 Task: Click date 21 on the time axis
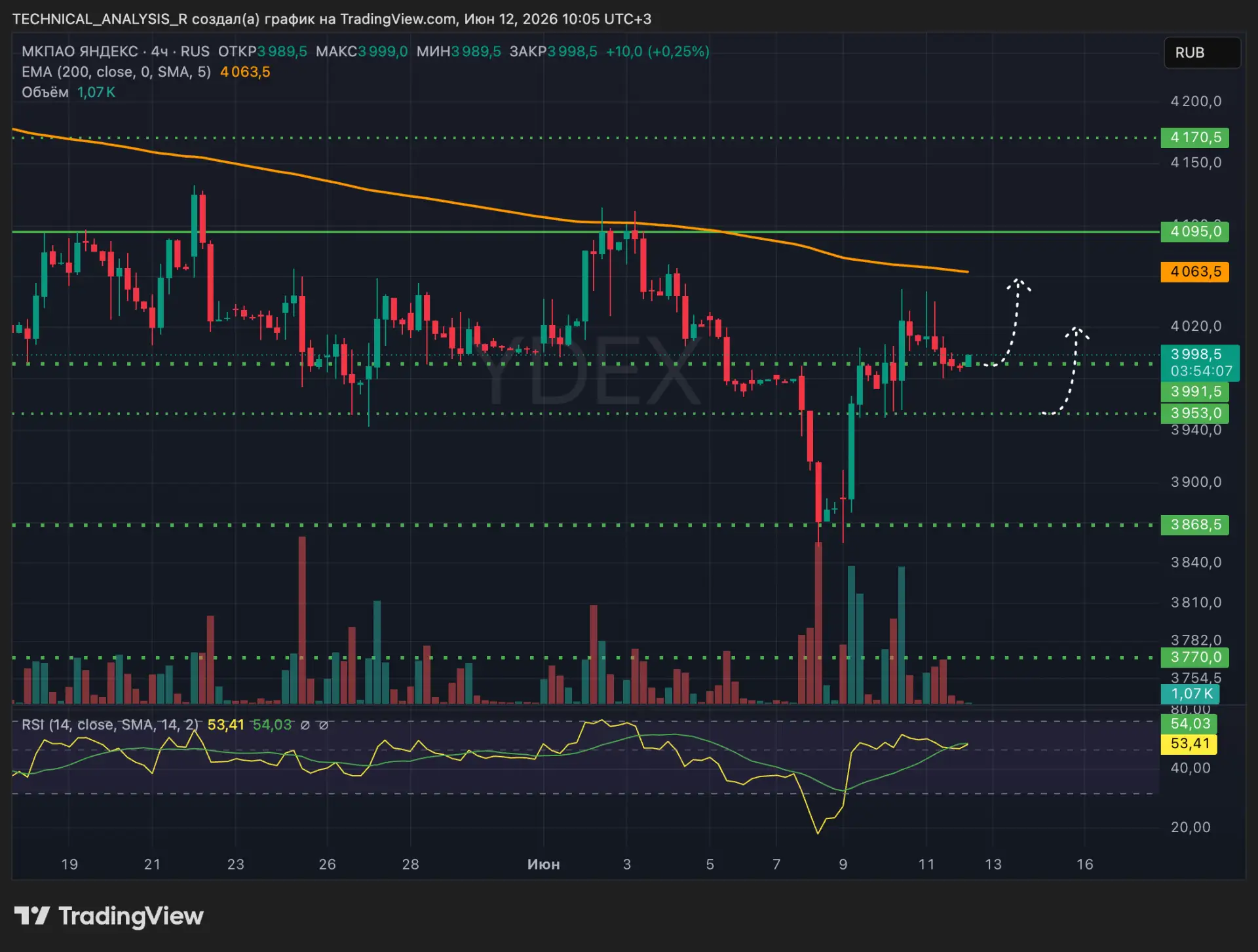152,864
